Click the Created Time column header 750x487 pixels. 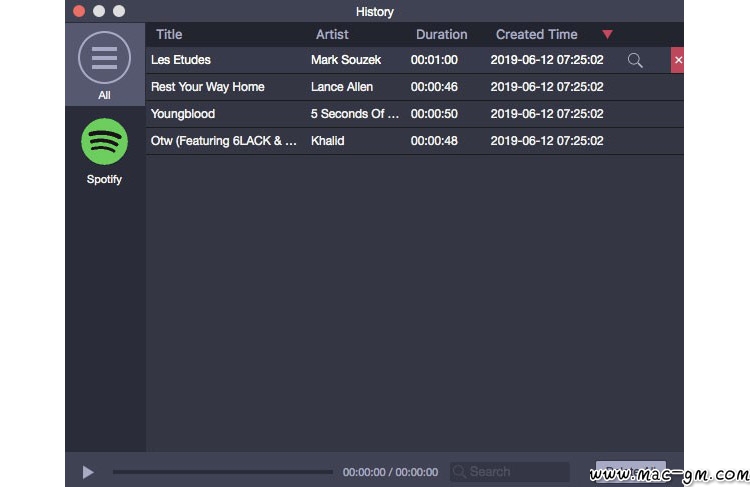click(536, 34)
